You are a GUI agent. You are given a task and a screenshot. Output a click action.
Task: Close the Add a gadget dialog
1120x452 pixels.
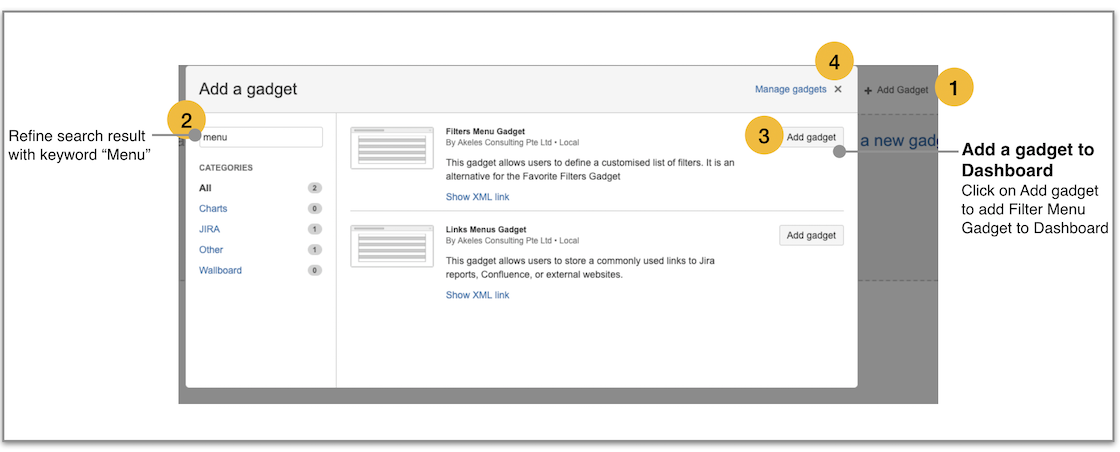(x=838, y=89)
